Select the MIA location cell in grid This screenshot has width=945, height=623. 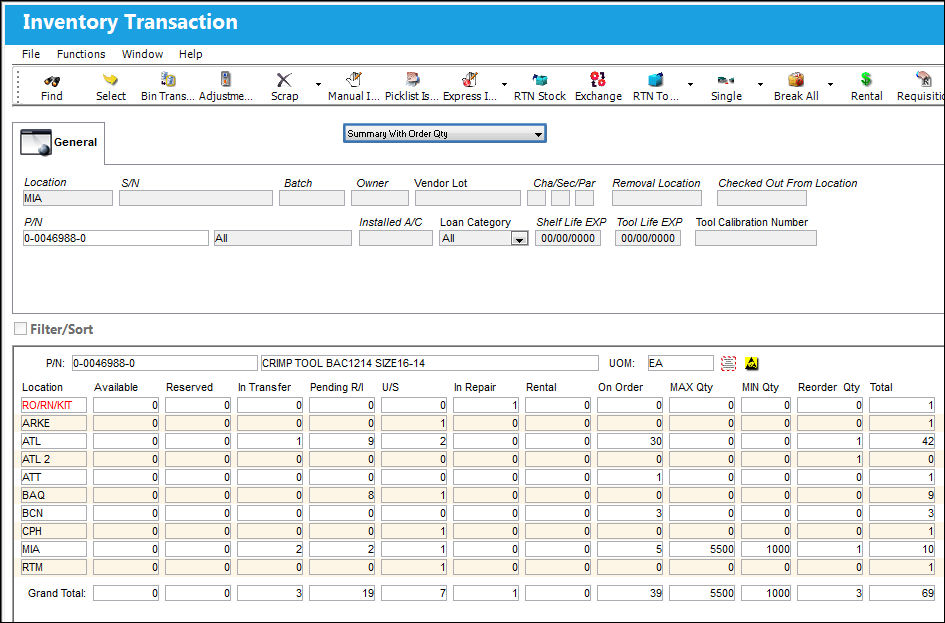tap(54, 549)
